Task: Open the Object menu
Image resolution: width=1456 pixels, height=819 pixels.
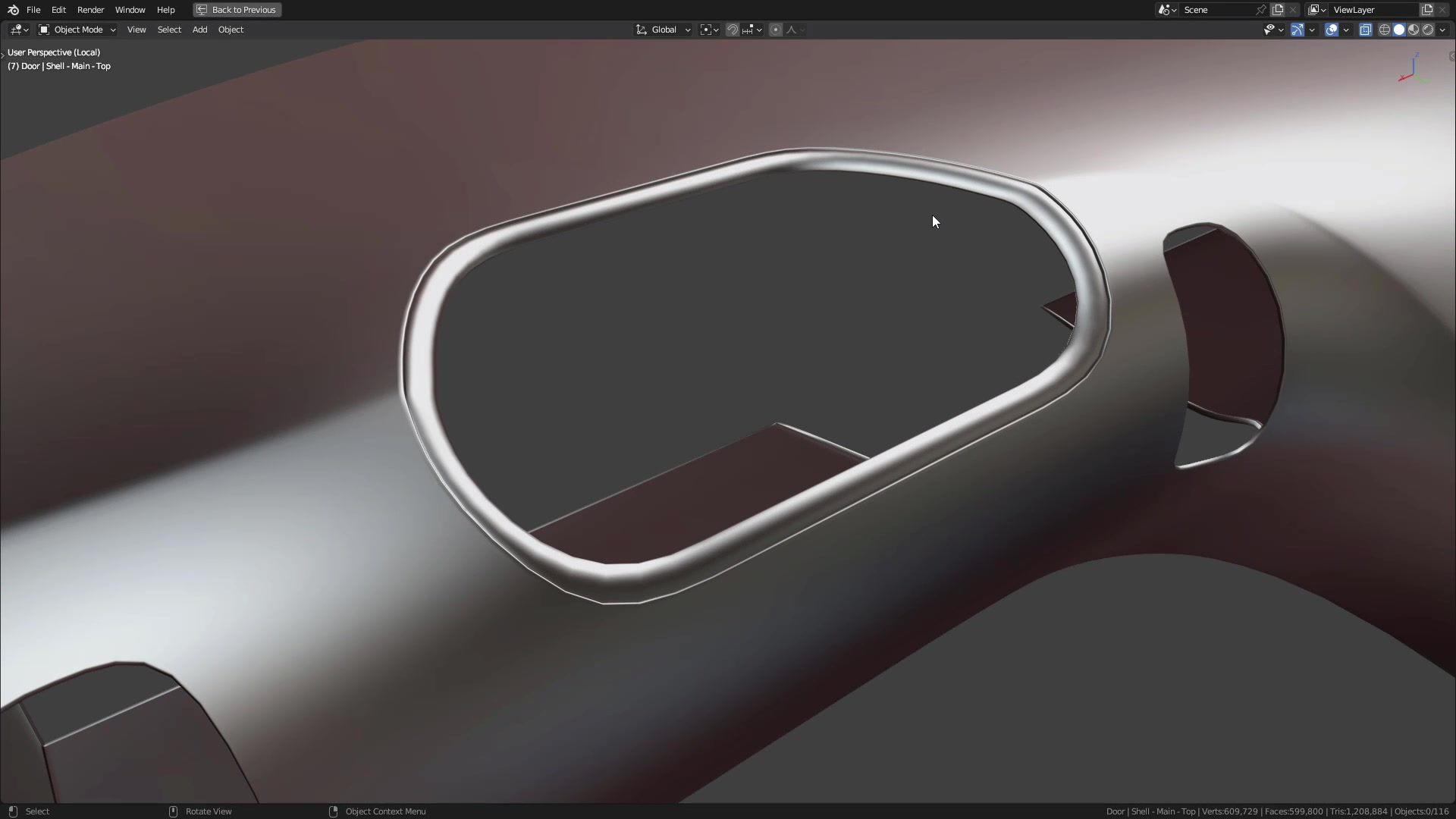Action: (231, 30)
